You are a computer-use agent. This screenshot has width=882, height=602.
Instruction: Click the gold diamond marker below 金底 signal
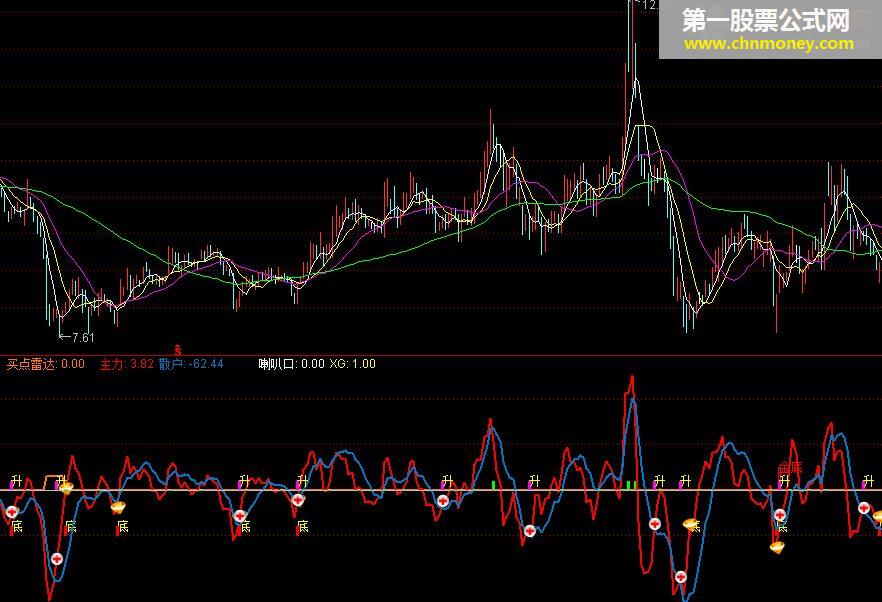[777, 547]
